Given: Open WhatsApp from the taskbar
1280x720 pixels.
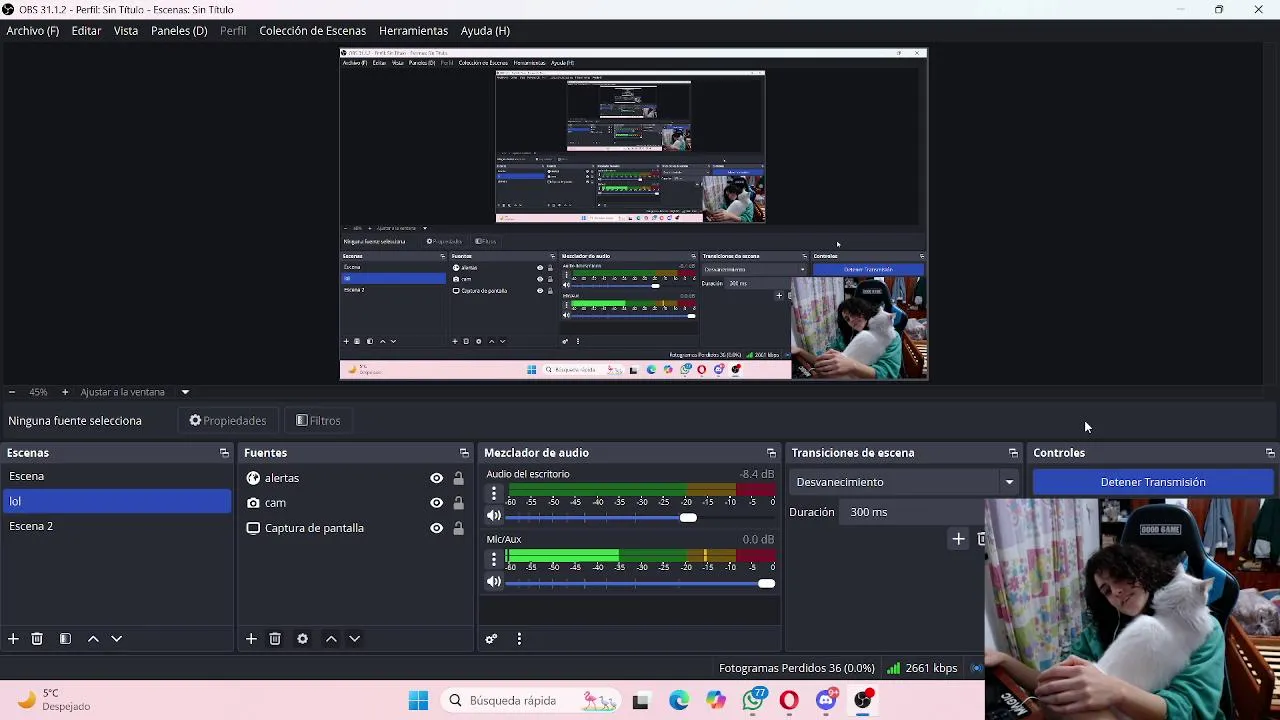Looking at the screenshot, I should [753, 701].
